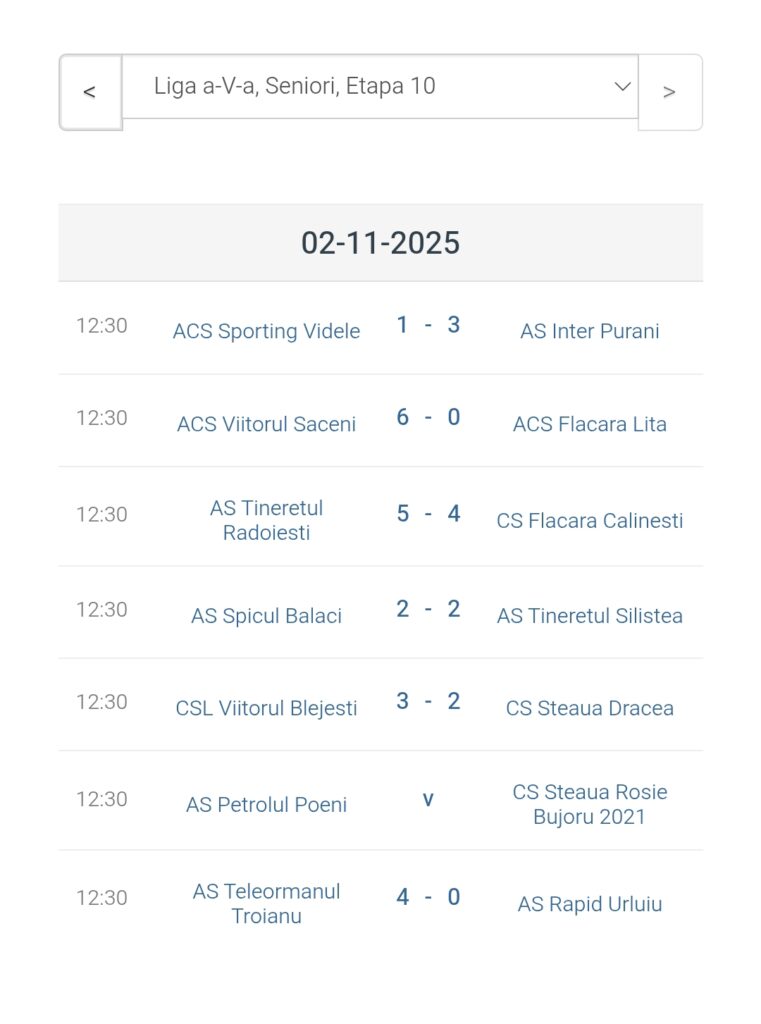Open AS Teleormanul Troianu team page

point(266,903)
